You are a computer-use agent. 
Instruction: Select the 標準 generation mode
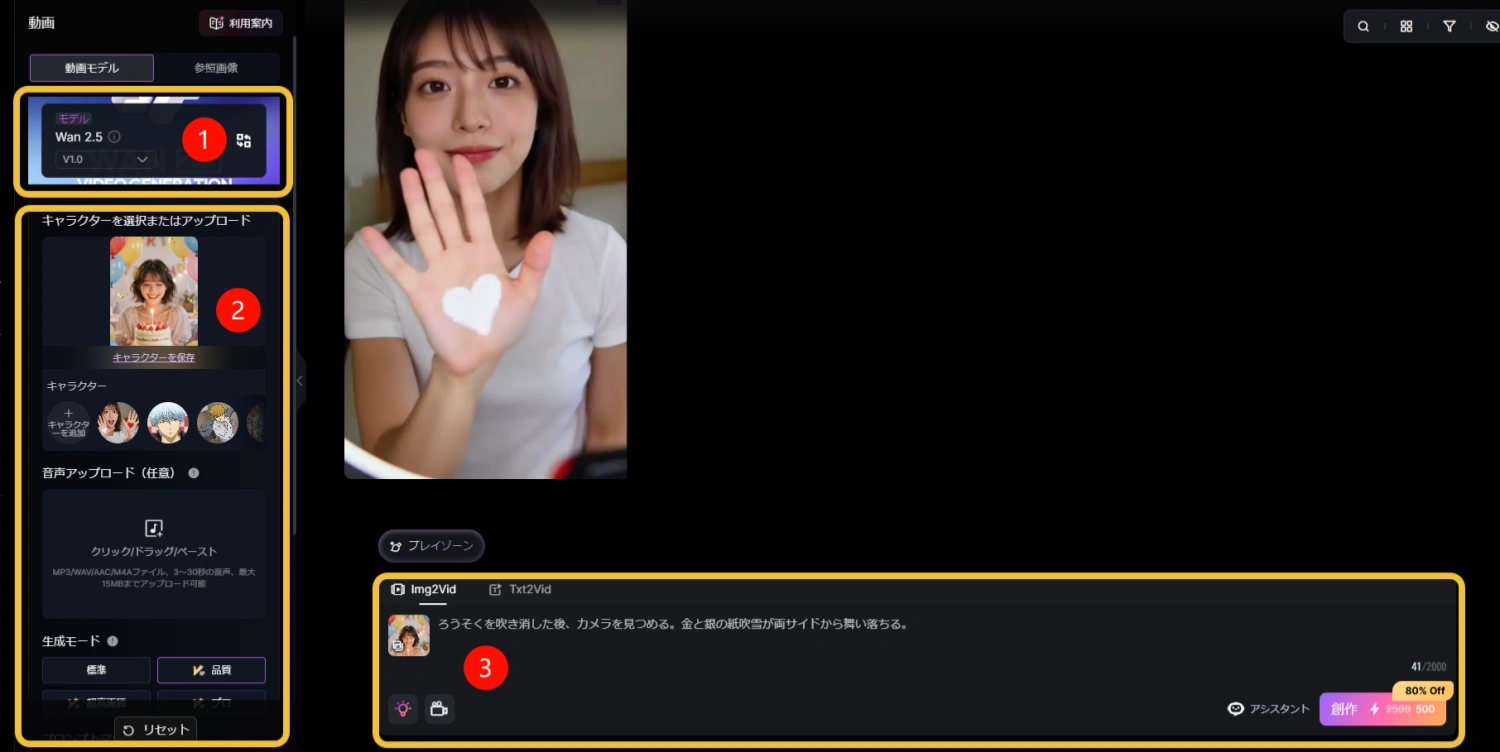(x=96, y=670)
